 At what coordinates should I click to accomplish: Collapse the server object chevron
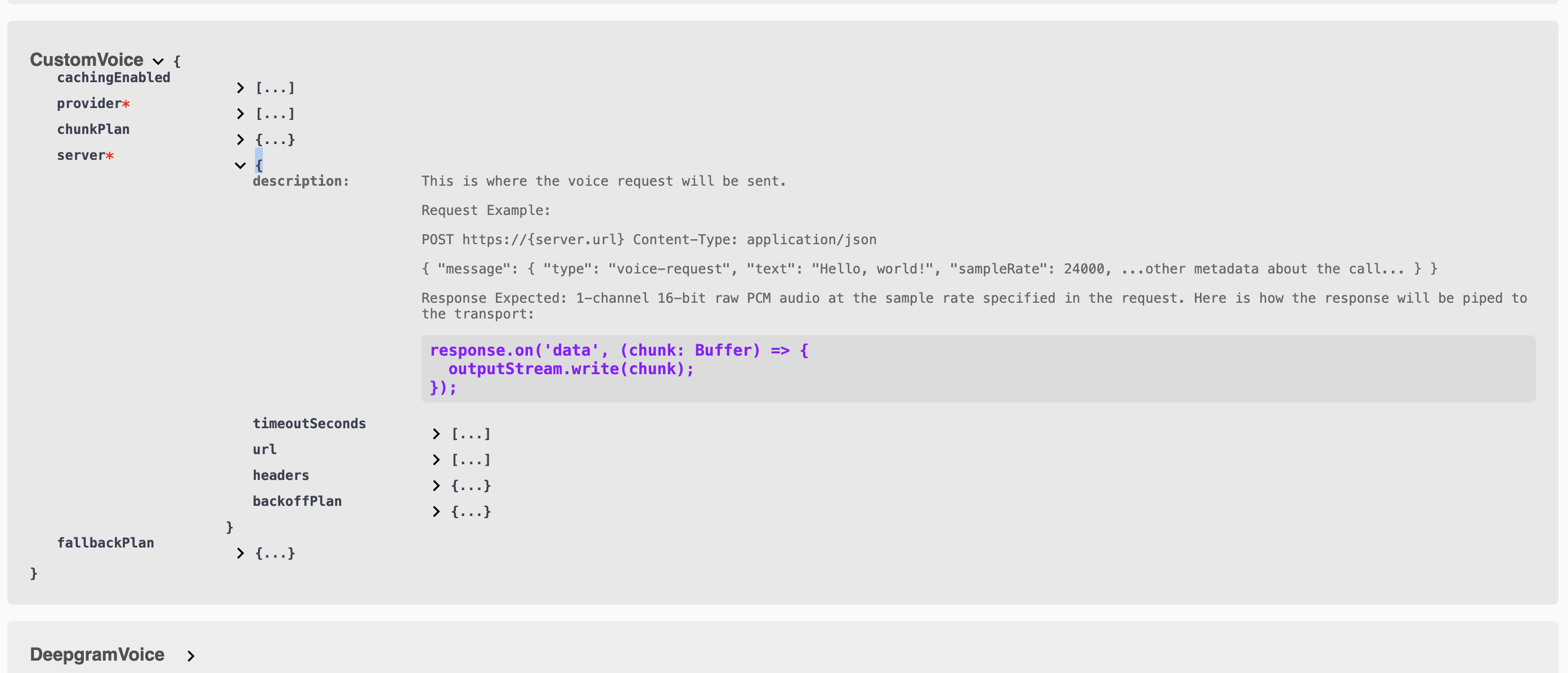pyautogui.click(x=240, y=165)
